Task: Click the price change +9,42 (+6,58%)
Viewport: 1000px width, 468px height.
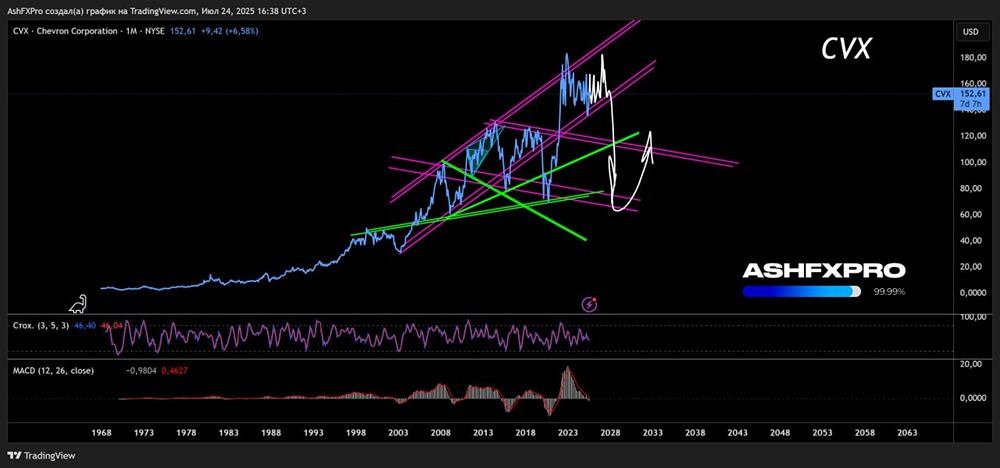Action: pos(228,31)
